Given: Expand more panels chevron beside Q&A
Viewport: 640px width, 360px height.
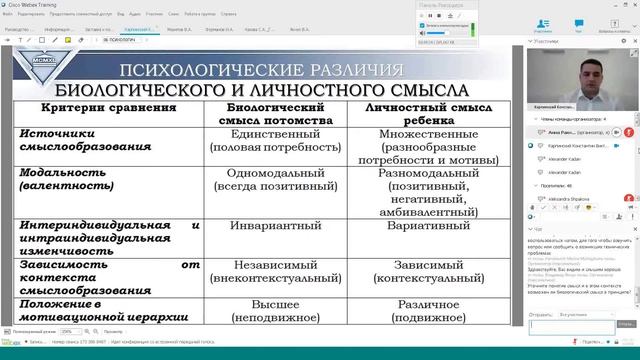Looking at the screenshot, I should (x=635, y=26).
